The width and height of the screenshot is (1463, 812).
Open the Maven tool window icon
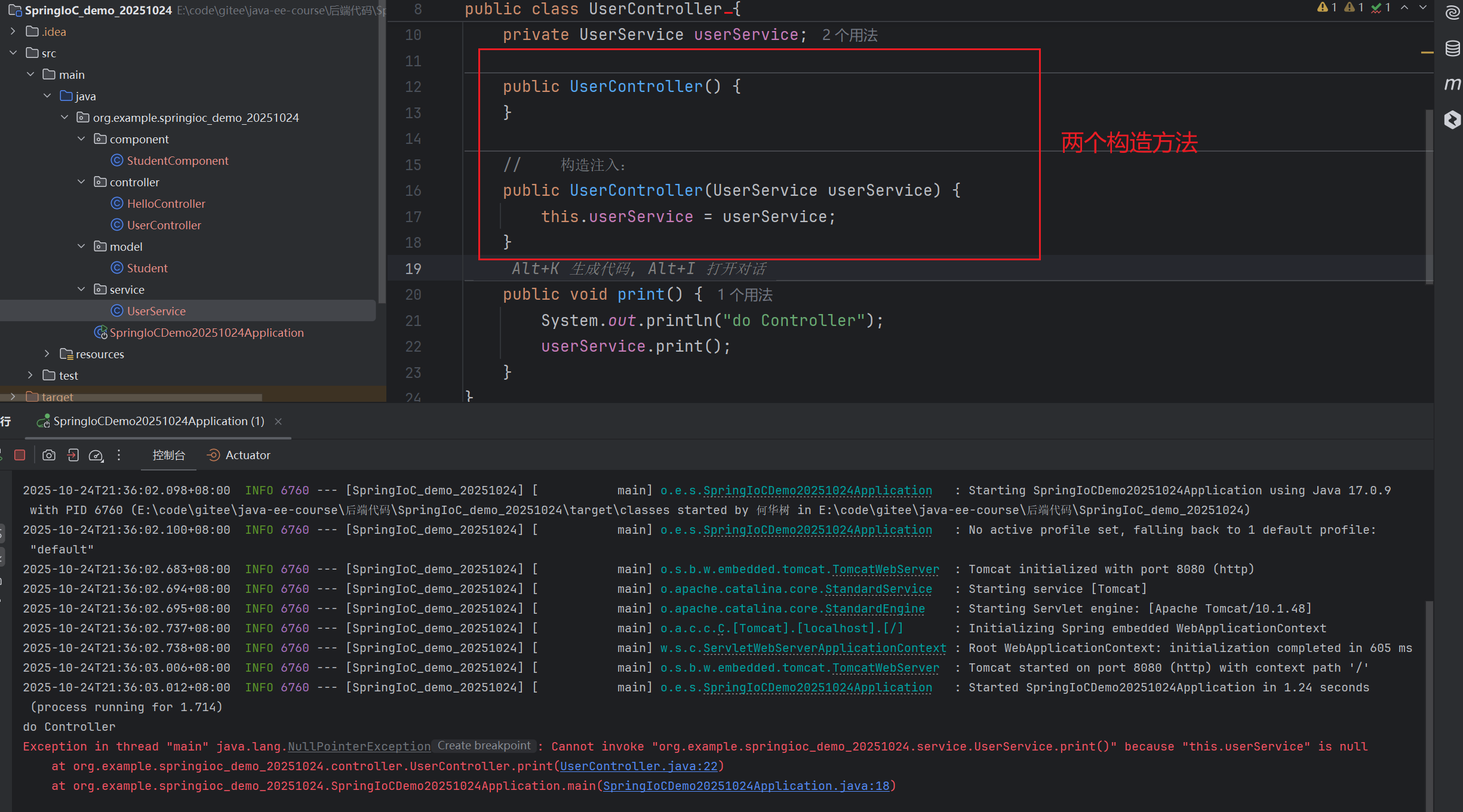pos(1452,84)
